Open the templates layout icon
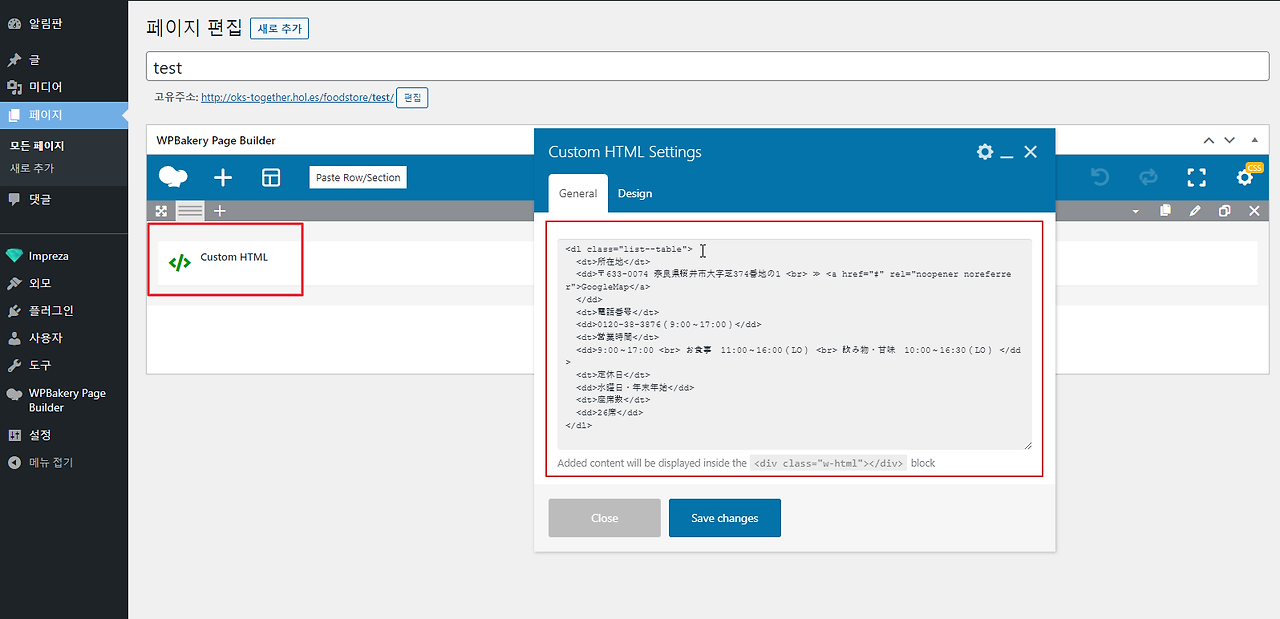 (x=271, y=177)
